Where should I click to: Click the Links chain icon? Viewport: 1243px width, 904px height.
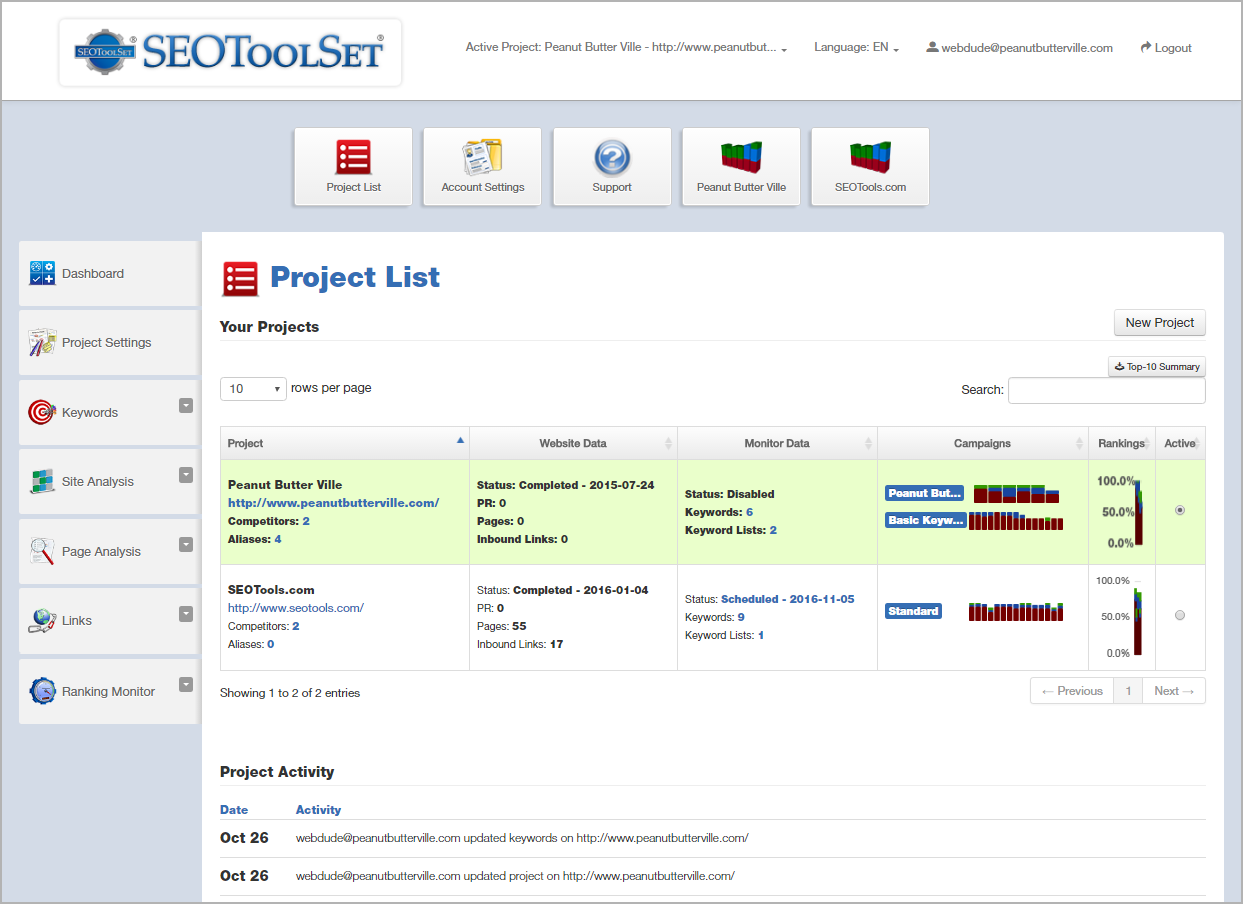pyautogui.click(x=42, y=620)
